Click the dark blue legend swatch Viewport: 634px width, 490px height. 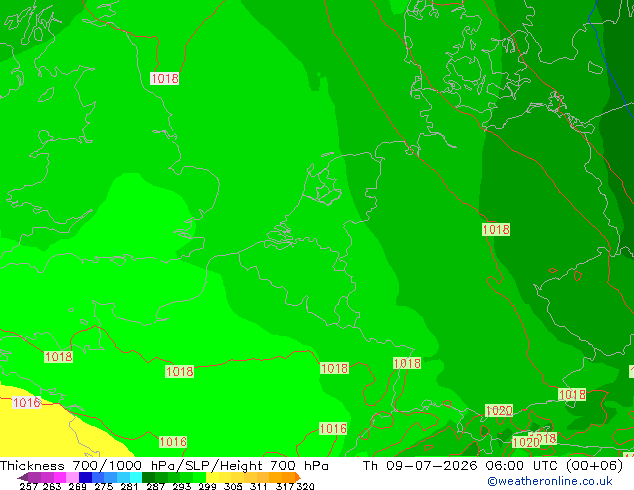[85, 477]
